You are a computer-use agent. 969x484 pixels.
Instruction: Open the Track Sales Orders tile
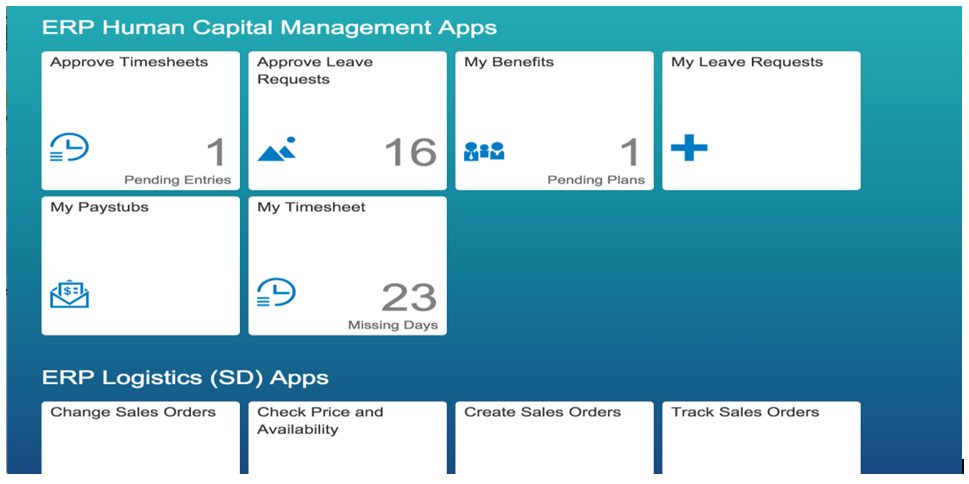pyautogui.click(x=761, y=436)
